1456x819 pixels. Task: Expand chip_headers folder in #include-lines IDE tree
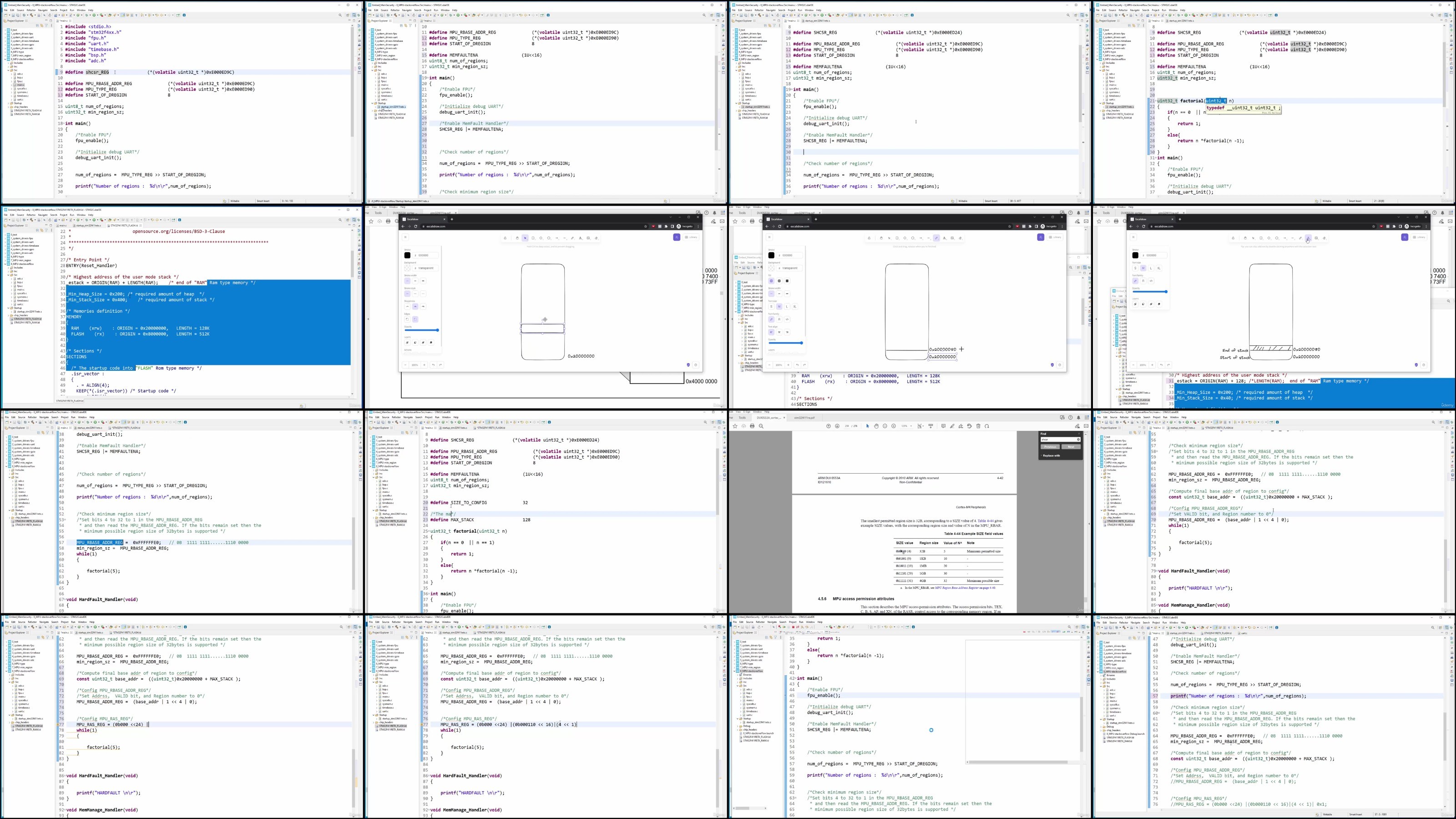tap(9, 107)
